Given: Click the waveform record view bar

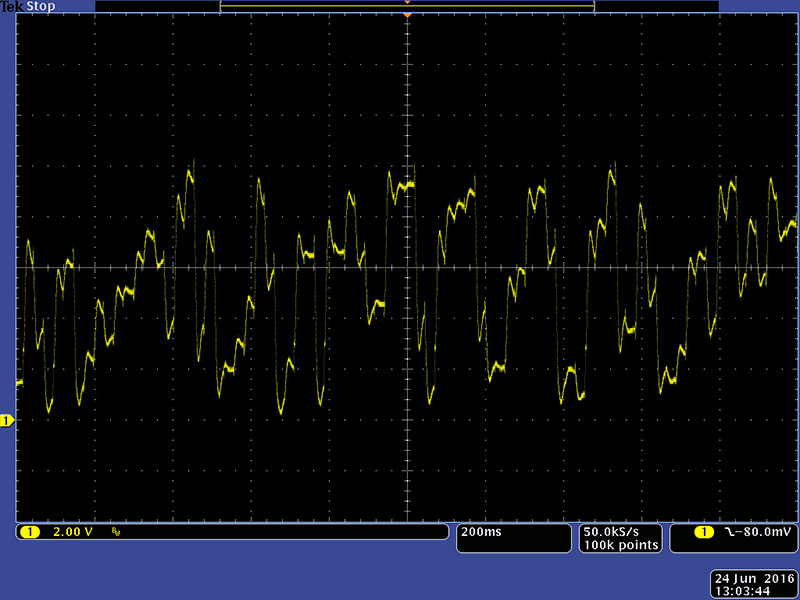Looking at the screenshot, I should click(x=407, y=8).
